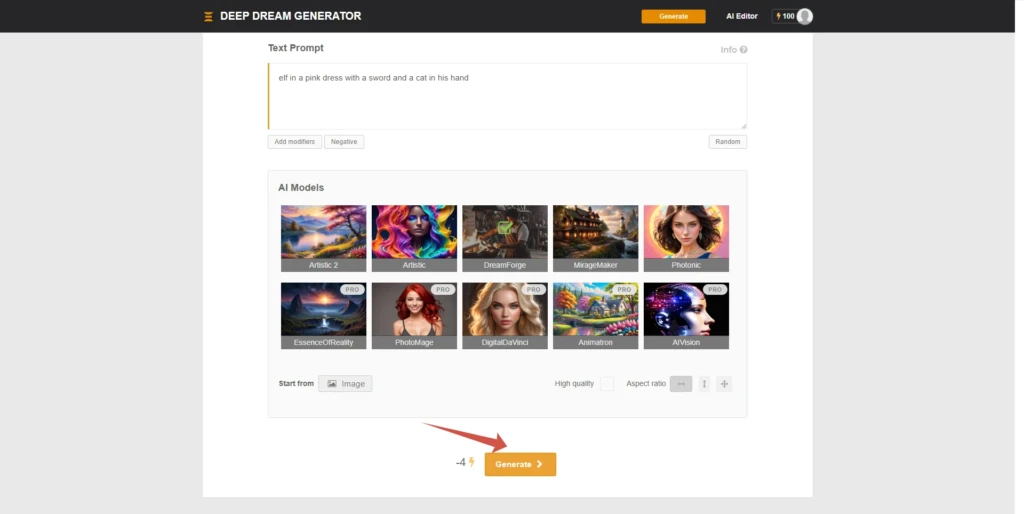The height and width of the screenshot is (514, 1024).
Task: Click the Add modifiers button
Action: tap(295, 142)
